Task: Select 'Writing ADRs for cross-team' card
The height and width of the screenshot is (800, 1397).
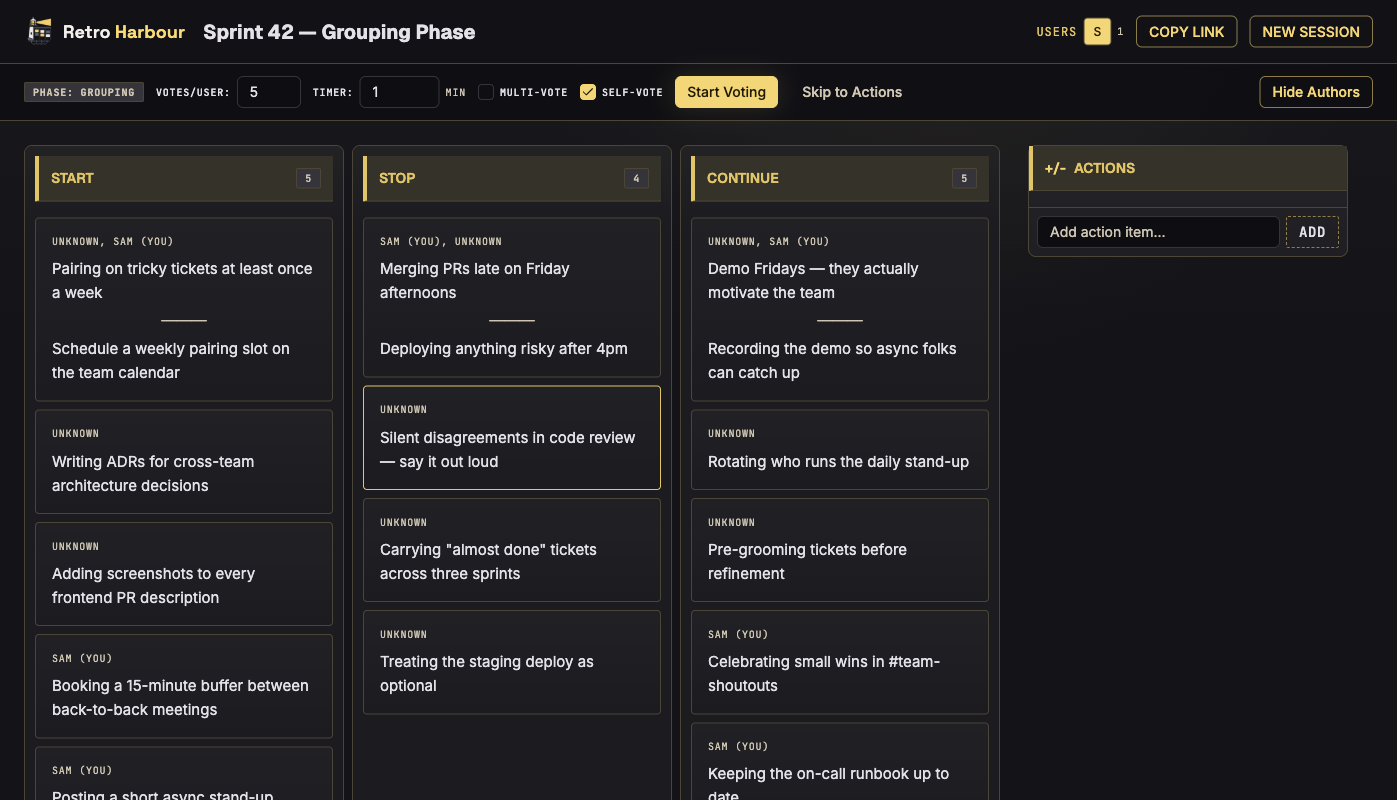Action: 184,461
